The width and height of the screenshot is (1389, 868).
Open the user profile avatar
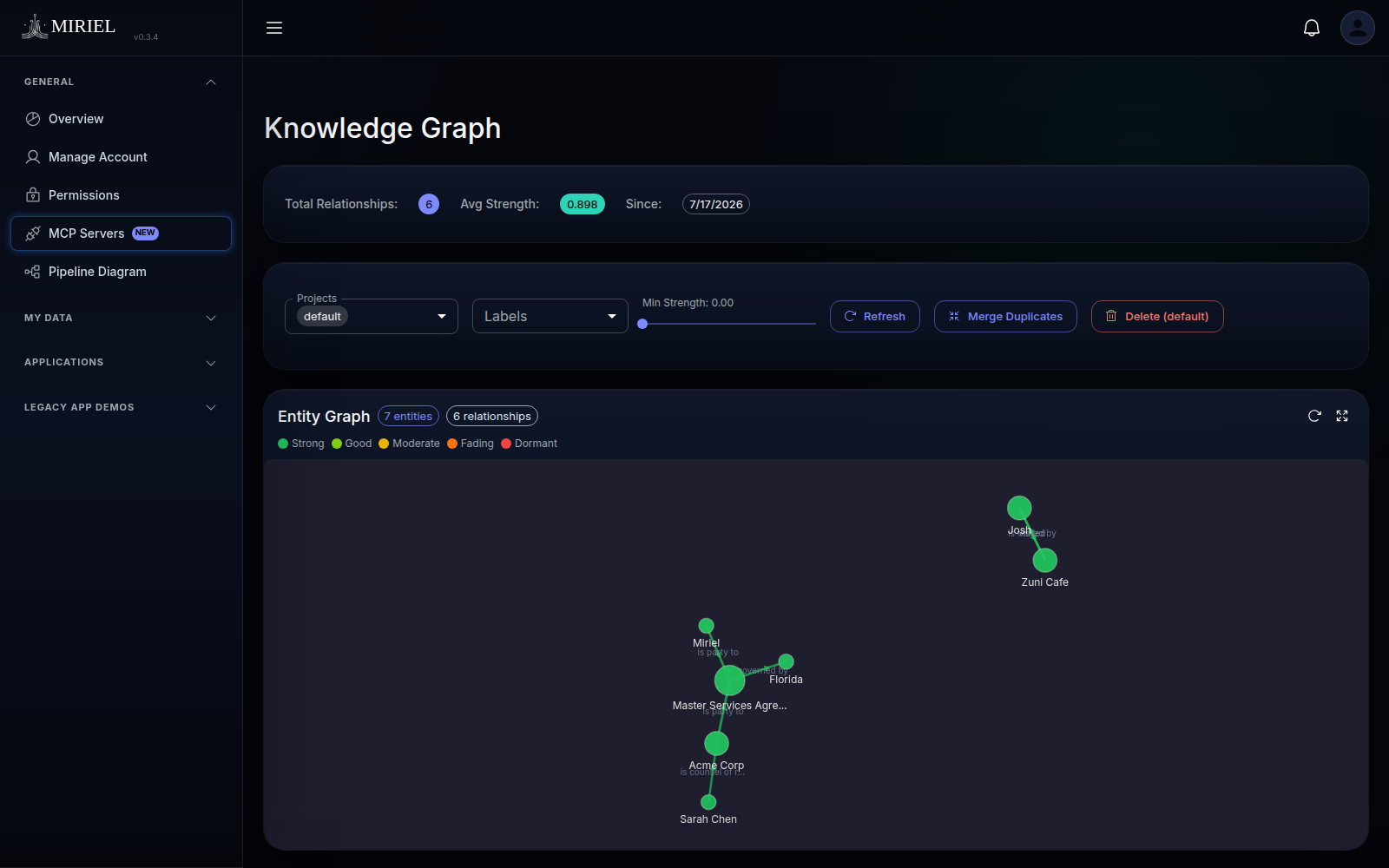click(1358, 28)
